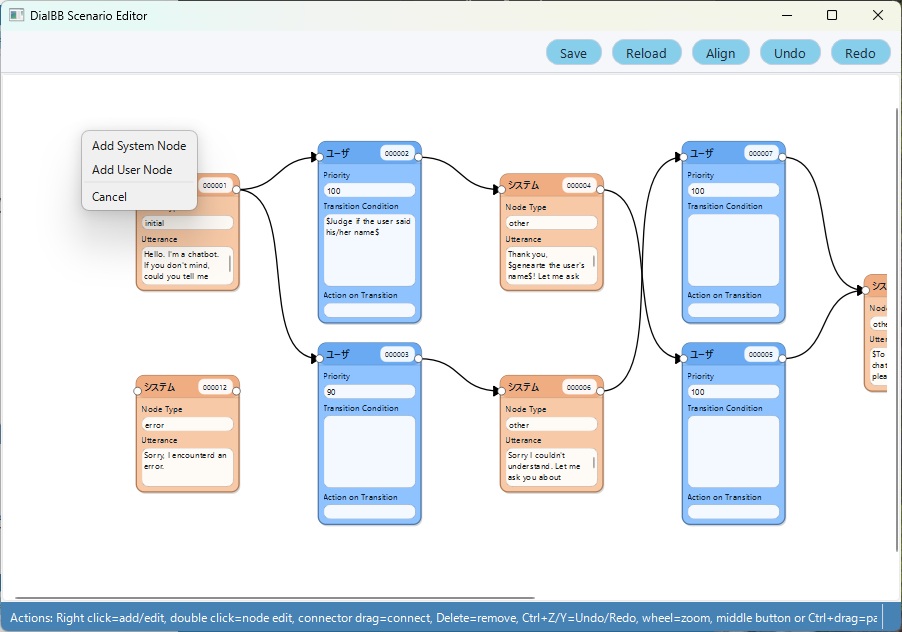
Task: Click input connector of node 000012
Action: tap(137, 391)
